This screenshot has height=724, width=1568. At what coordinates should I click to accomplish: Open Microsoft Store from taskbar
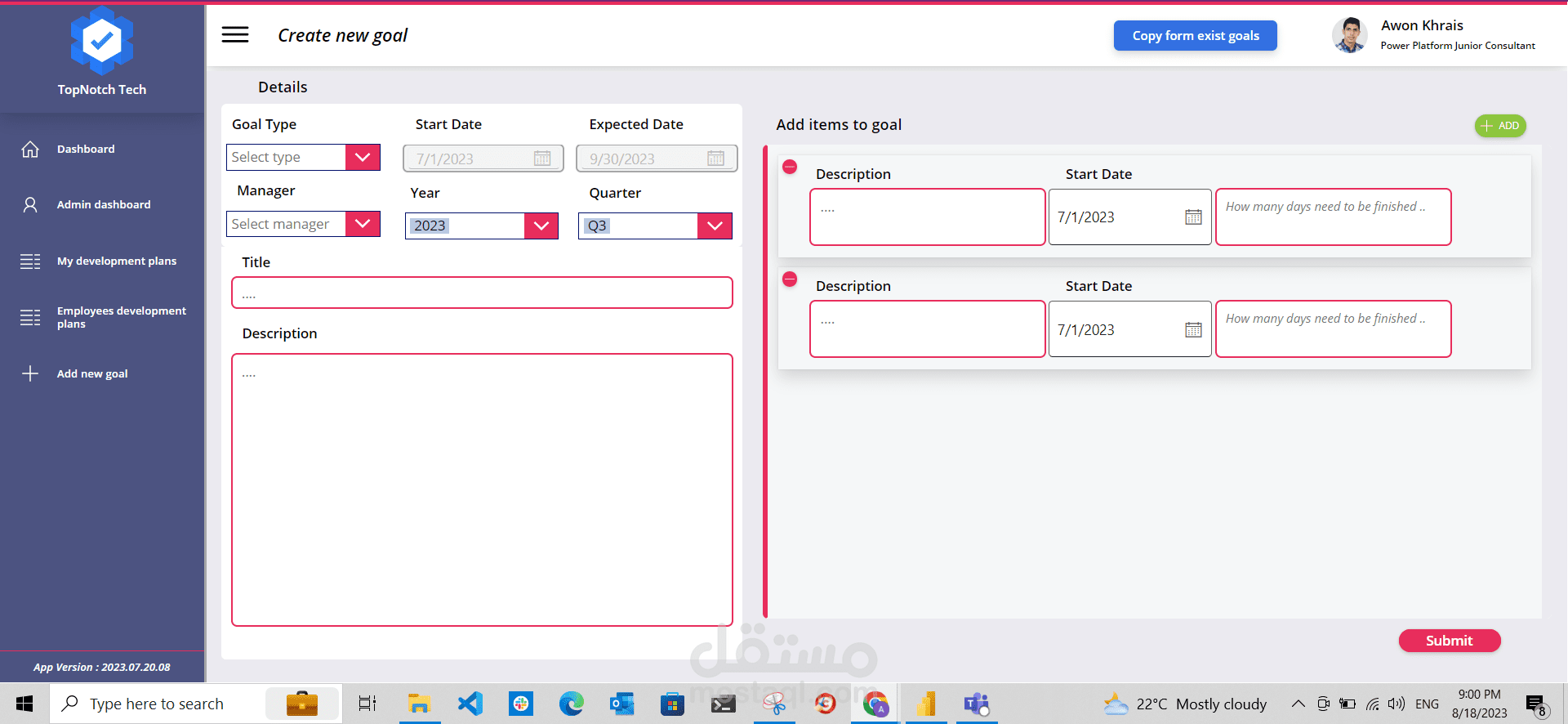tap(672, 704)
